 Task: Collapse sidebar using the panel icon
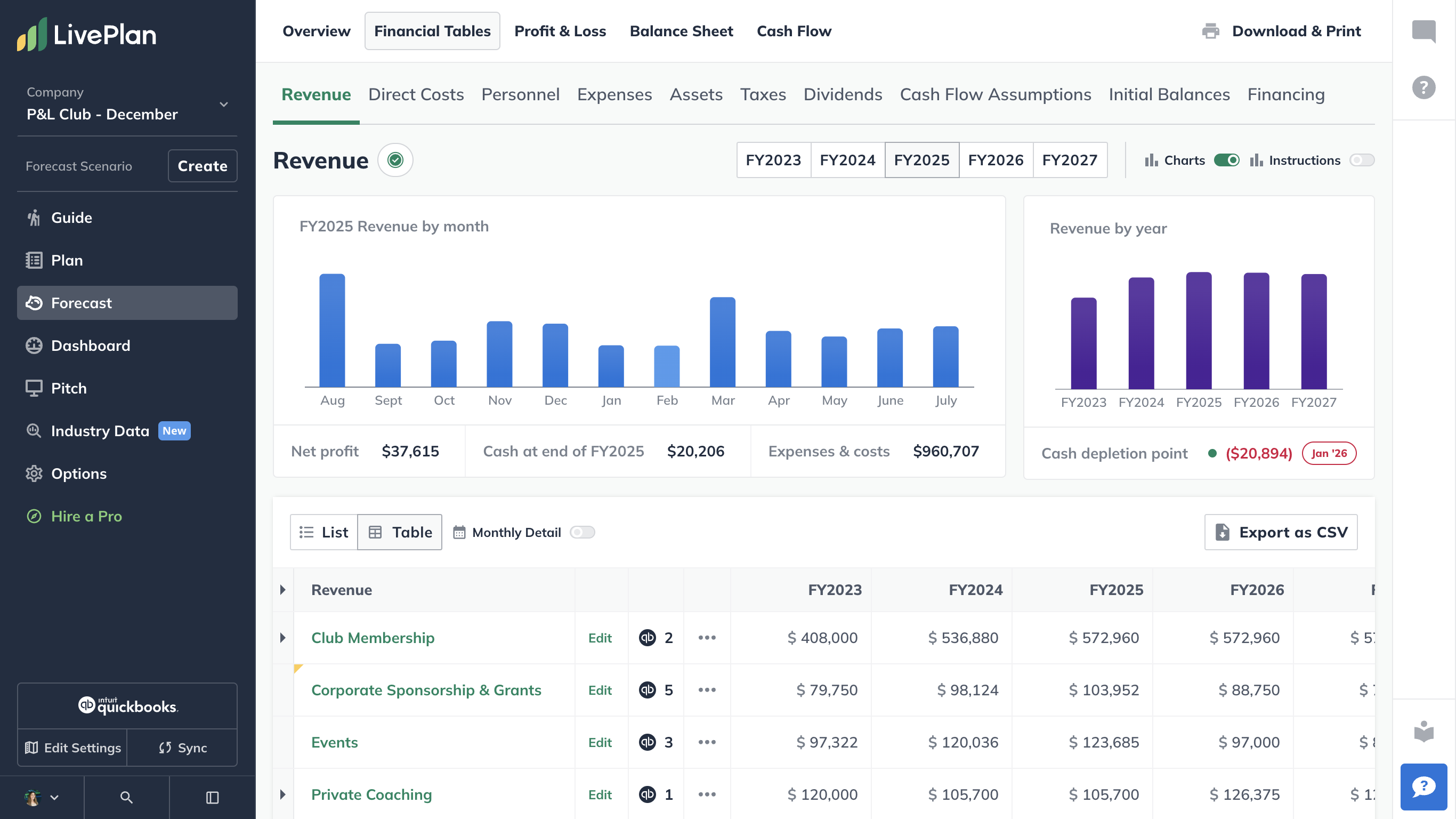(212, 797)
